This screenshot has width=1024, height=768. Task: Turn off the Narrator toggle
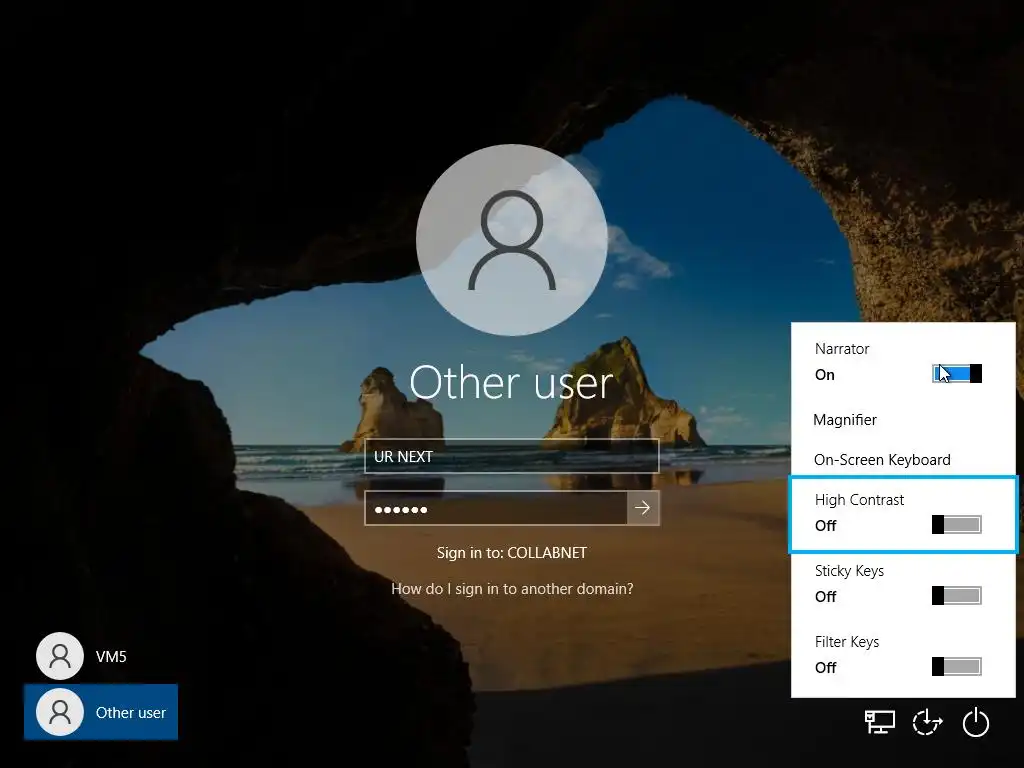(957, 374)
